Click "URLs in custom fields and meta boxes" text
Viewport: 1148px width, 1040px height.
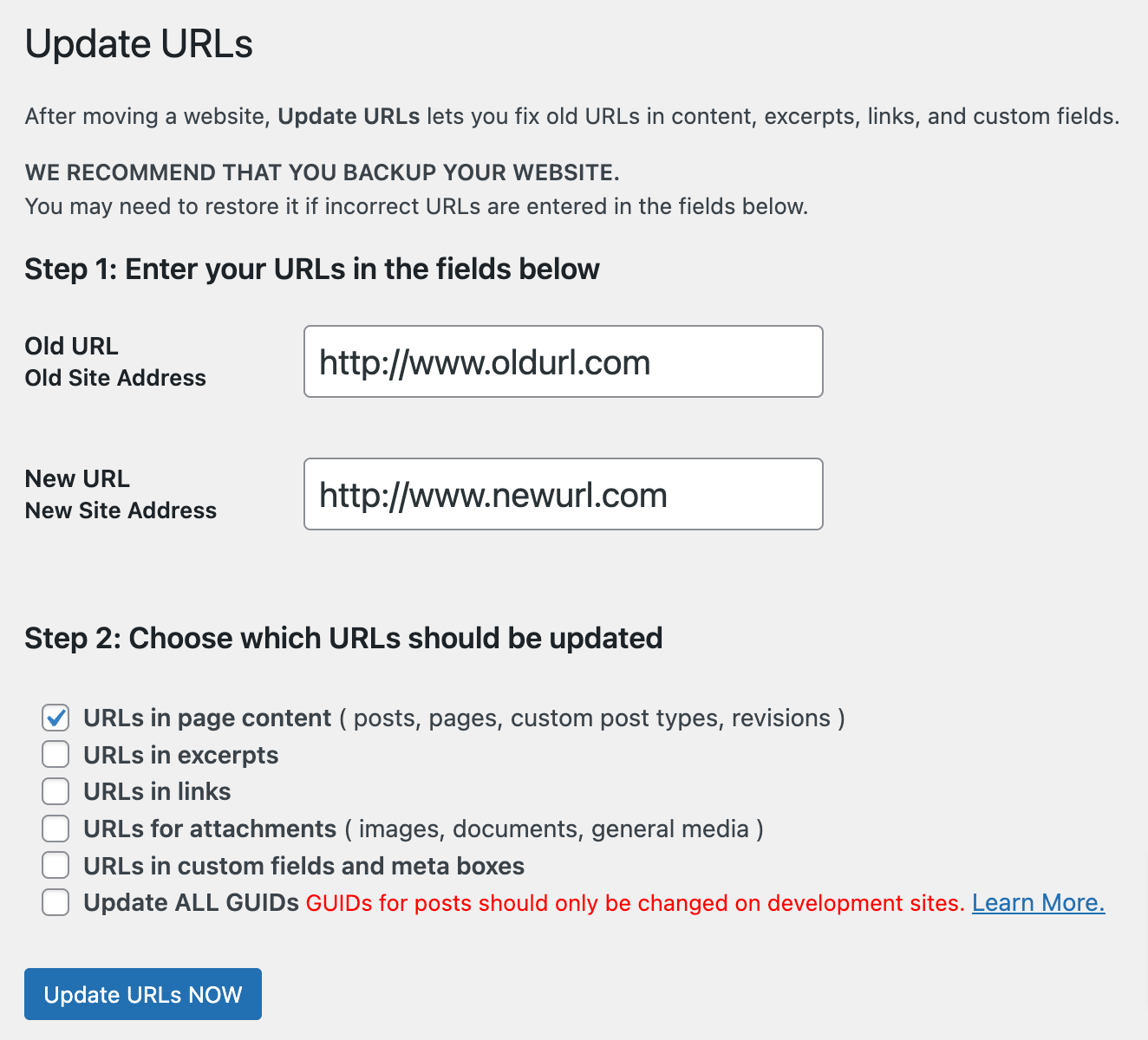tap(303, 867)
